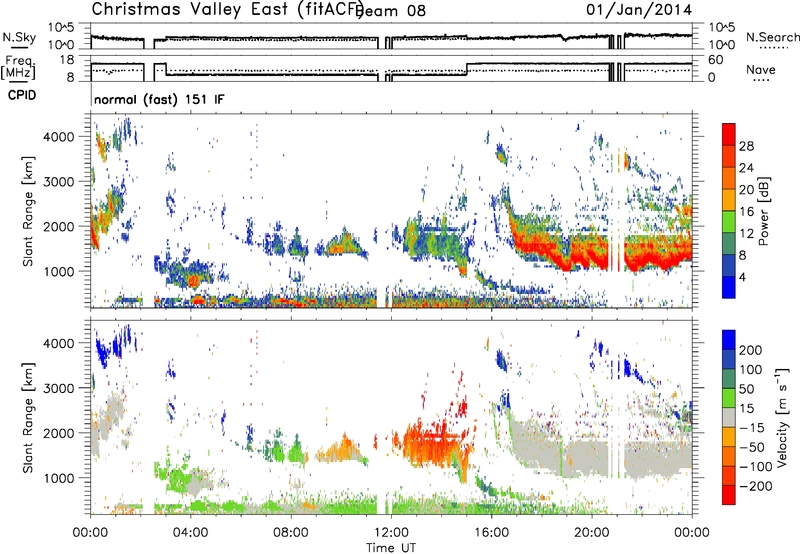Click the 'normal (fast) 151 IF' text

159,99
